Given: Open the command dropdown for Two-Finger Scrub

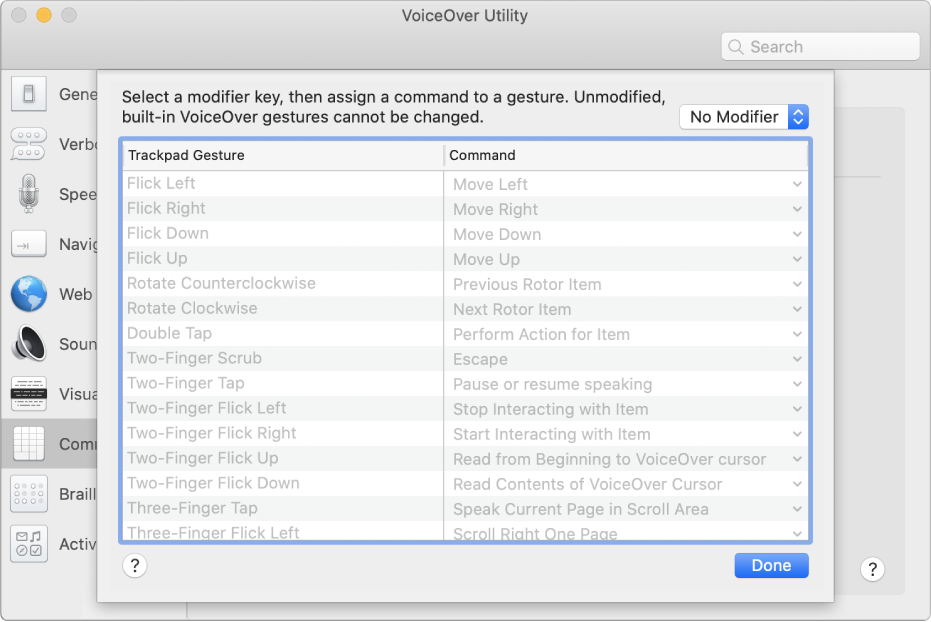Looking at the screenshot, I should [x=797, y=358].
